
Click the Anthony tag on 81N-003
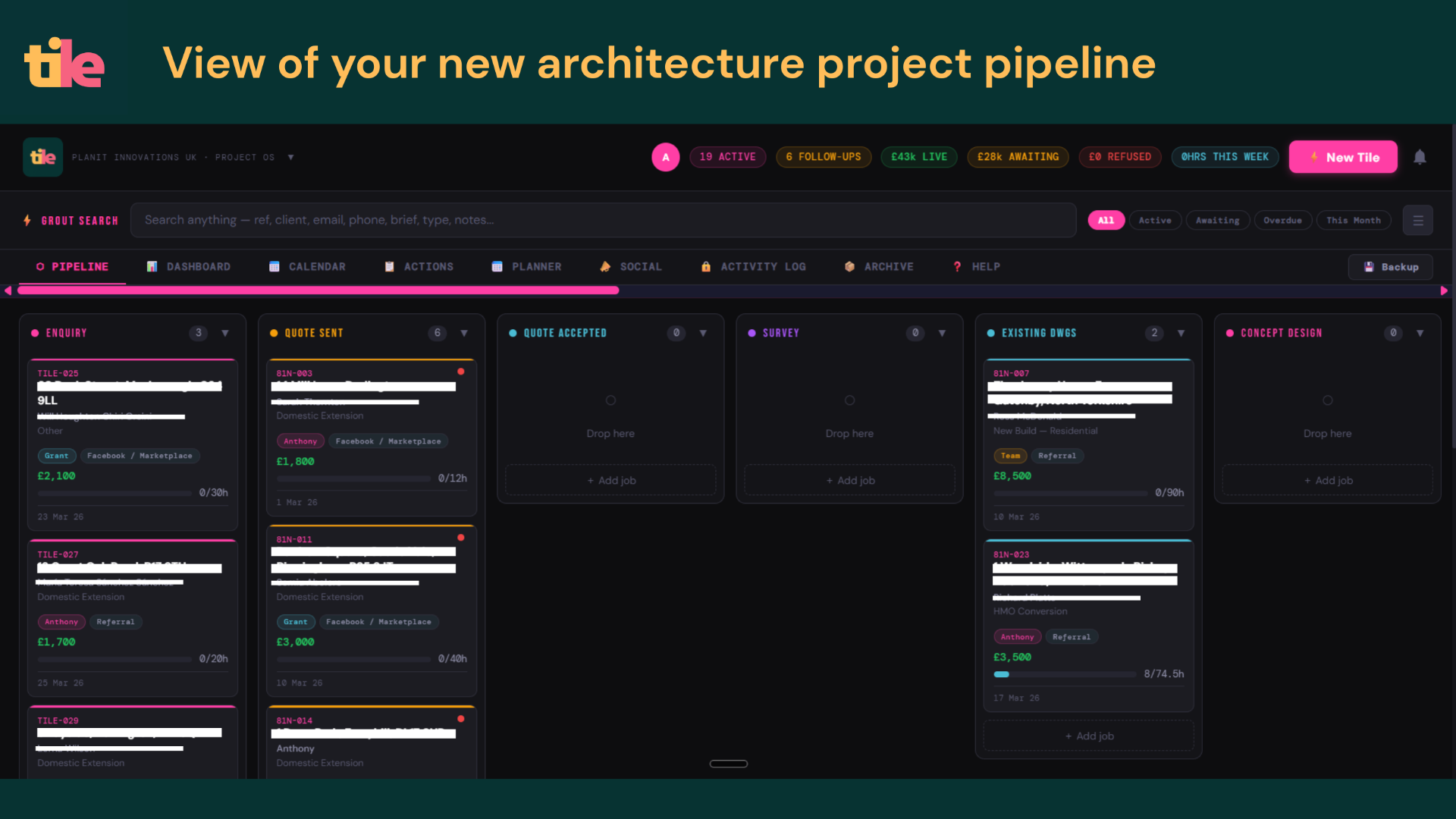300,441
